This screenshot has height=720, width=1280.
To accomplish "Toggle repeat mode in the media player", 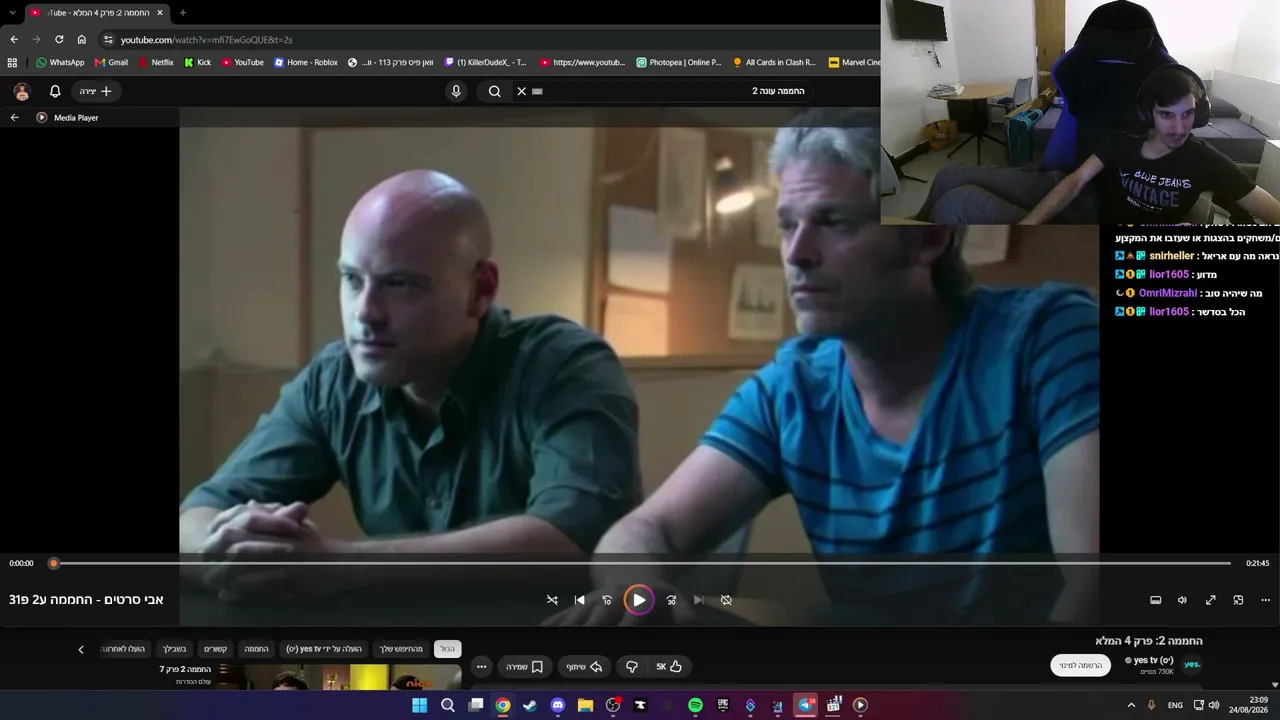I will 726,600.
